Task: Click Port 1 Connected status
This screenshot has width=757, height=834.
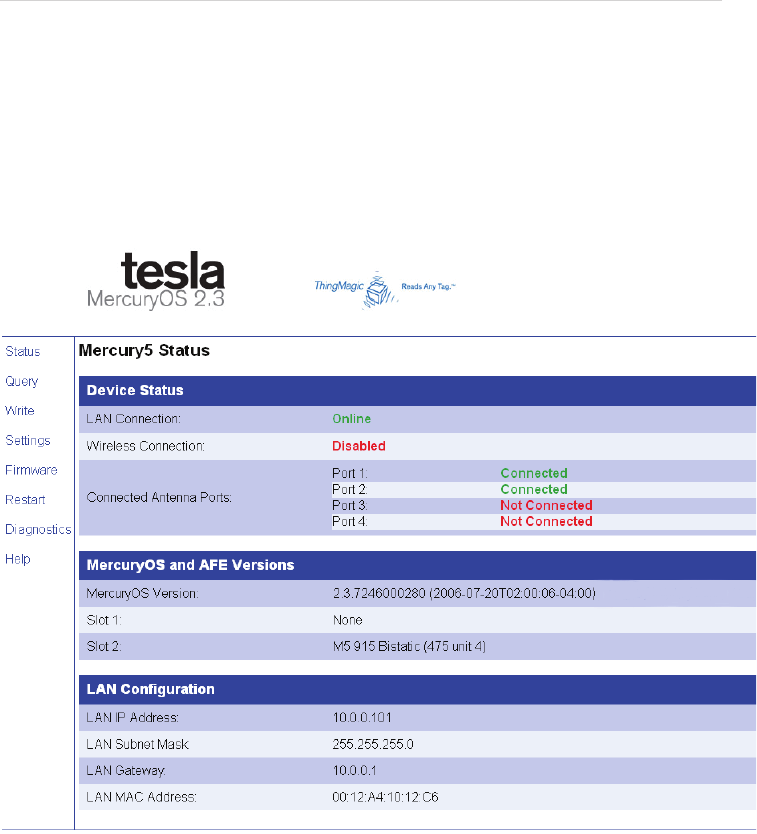Action: (x=534, y=473)
